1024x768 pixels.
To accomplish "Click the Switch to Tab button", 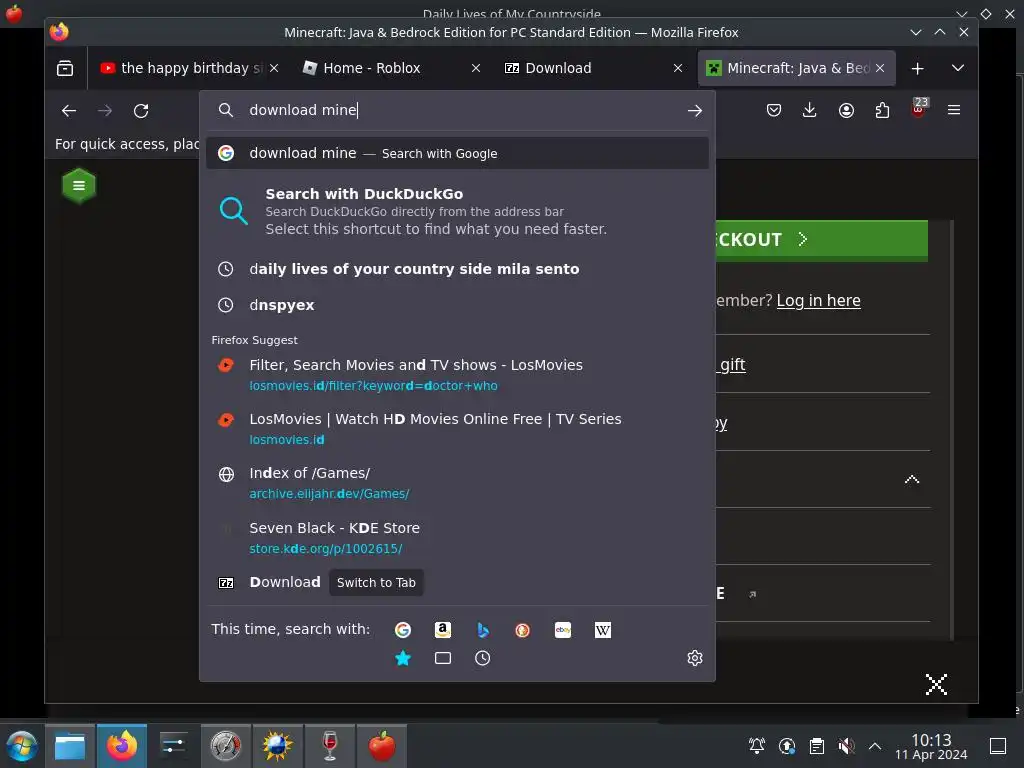I will (376, 583).
